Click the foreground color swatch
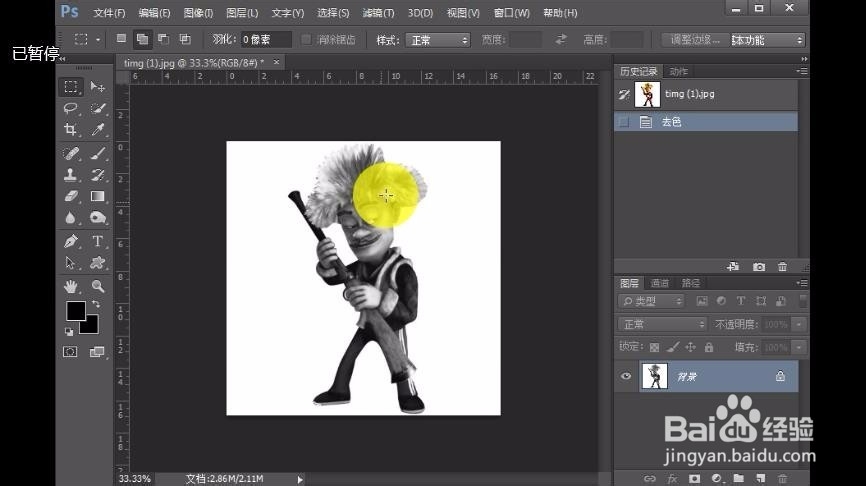The width and height of the screenshot is (866, 486). click(75, 310)
